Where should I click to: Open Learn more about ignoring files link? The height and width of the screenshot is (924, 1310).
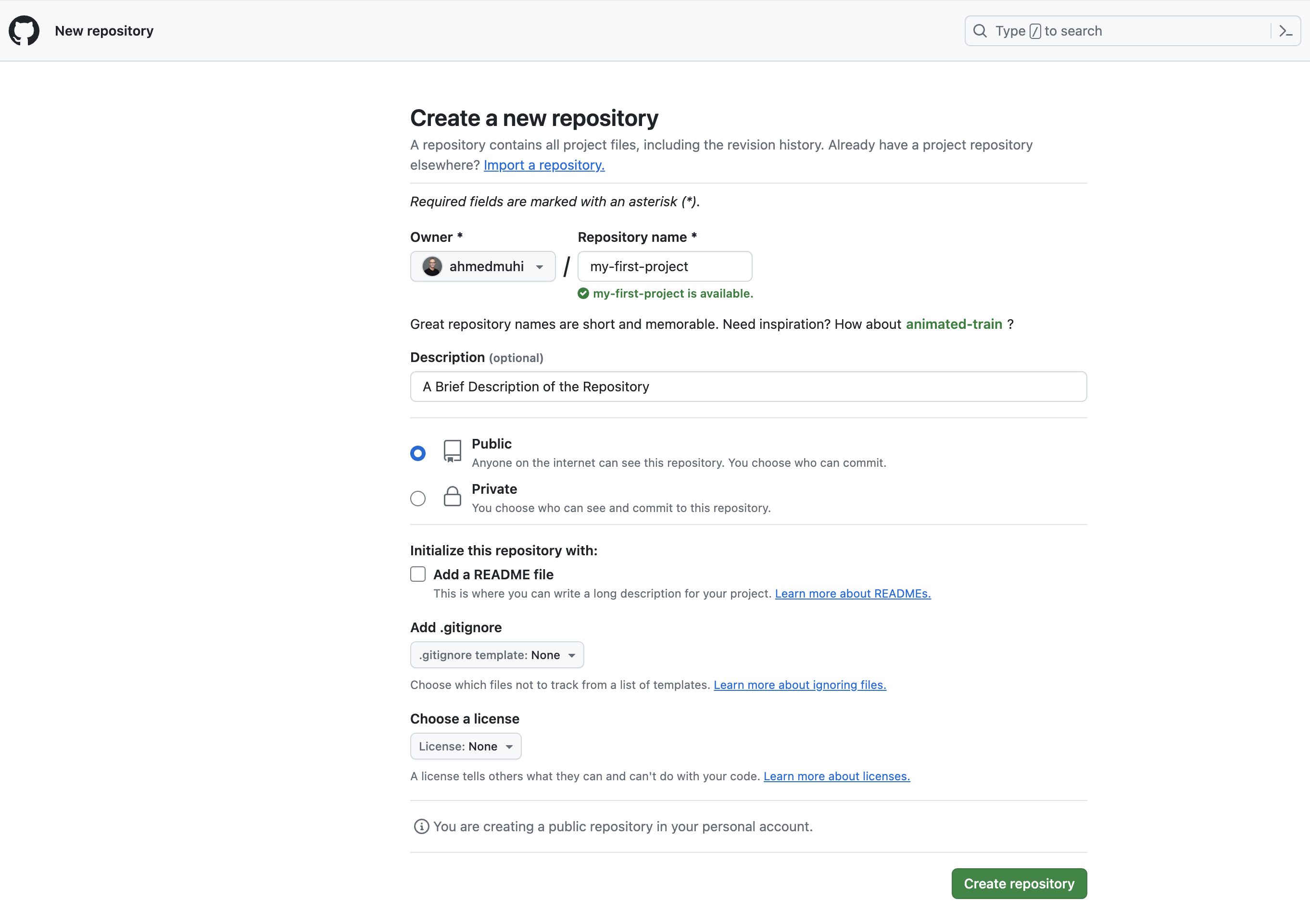(x=800, y=685)
